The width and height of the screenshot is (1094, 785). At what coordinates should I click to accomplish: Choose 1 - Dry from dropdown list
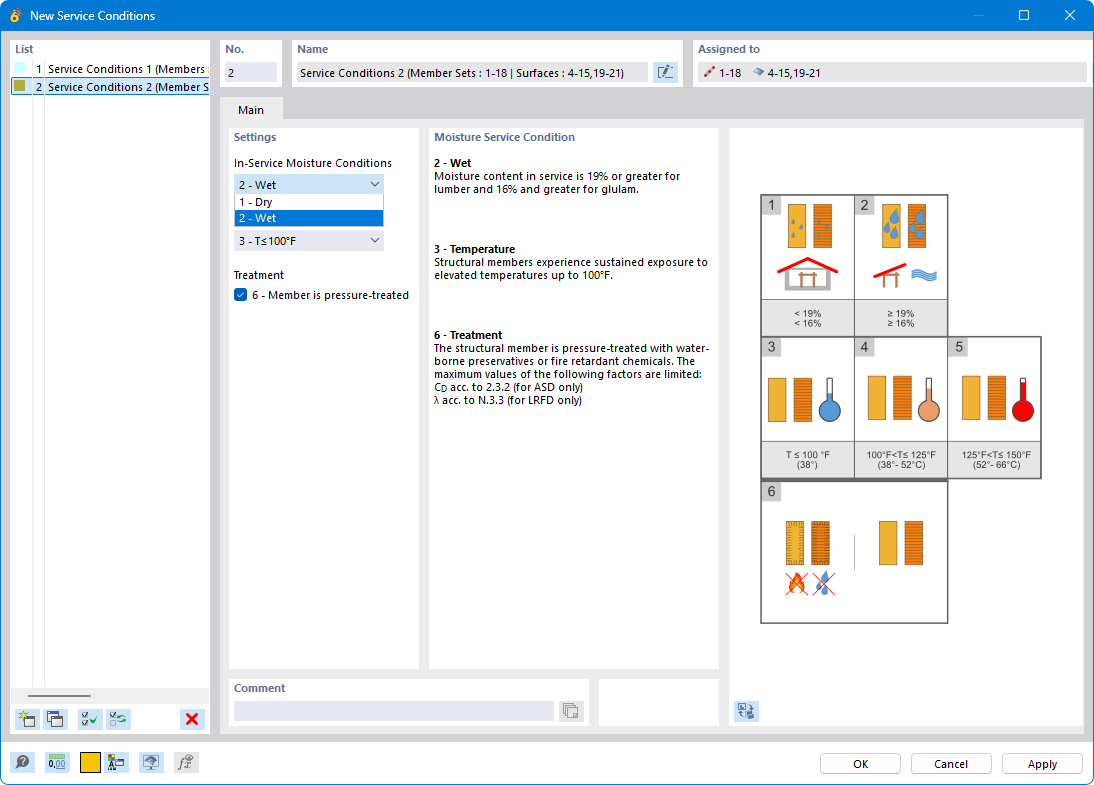click(x=309, y=202)
